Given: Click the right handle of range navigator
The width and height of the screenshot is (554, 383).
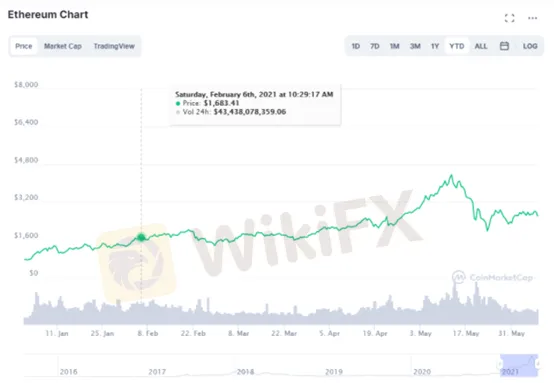Looking at the screenshot, I should (x=537, y=364).
